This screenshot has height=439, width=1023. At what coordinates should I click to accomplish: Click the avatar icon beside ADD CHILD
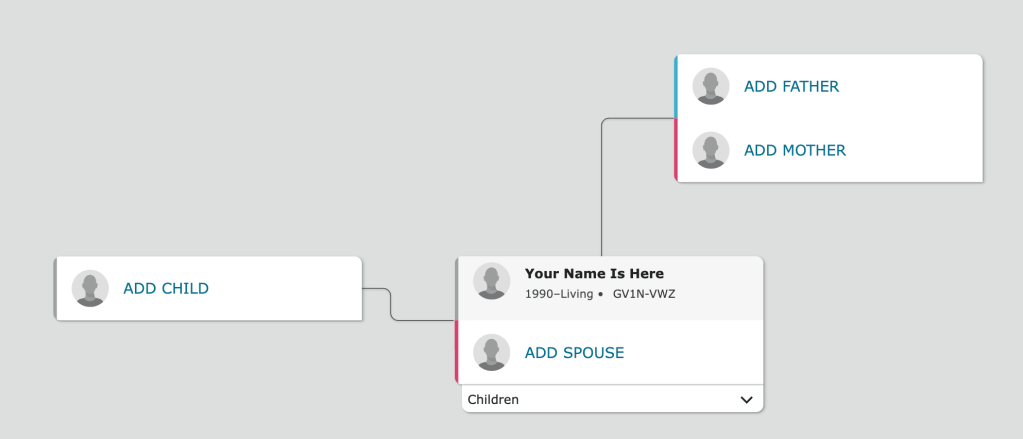90,288
